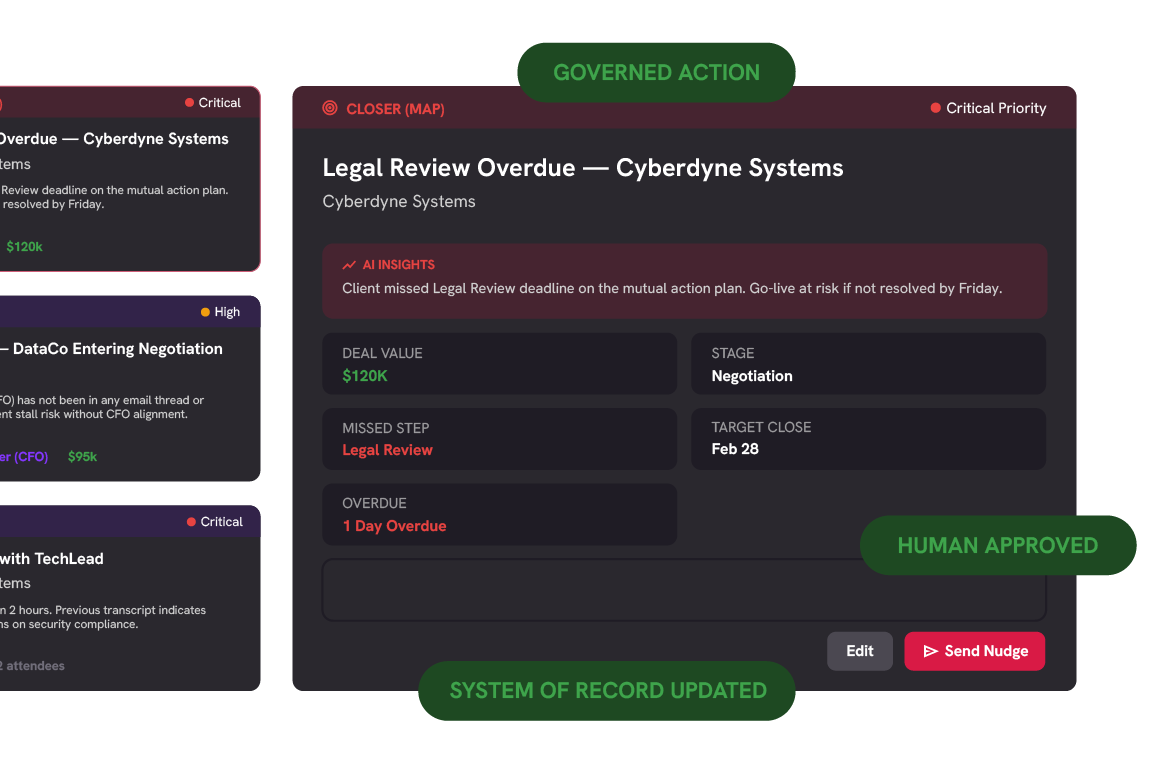Click the Negotiation stage value
The height and width of the screenshot is (778, 1157).
coord(752,376)
